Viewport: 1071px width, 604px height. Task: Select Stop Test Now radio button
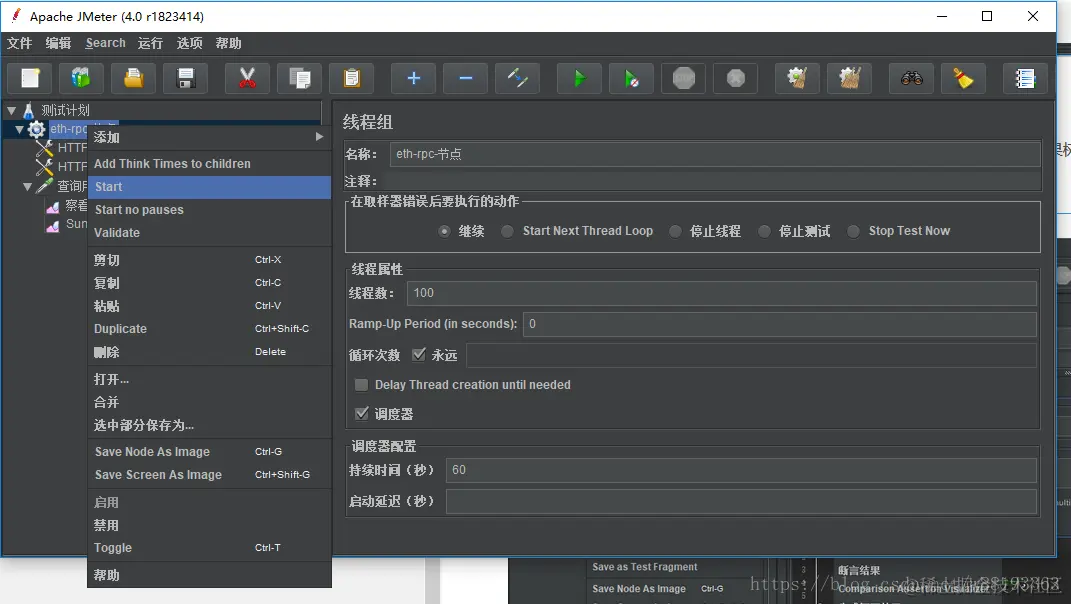pyautogui.click(x=853, y=231)
